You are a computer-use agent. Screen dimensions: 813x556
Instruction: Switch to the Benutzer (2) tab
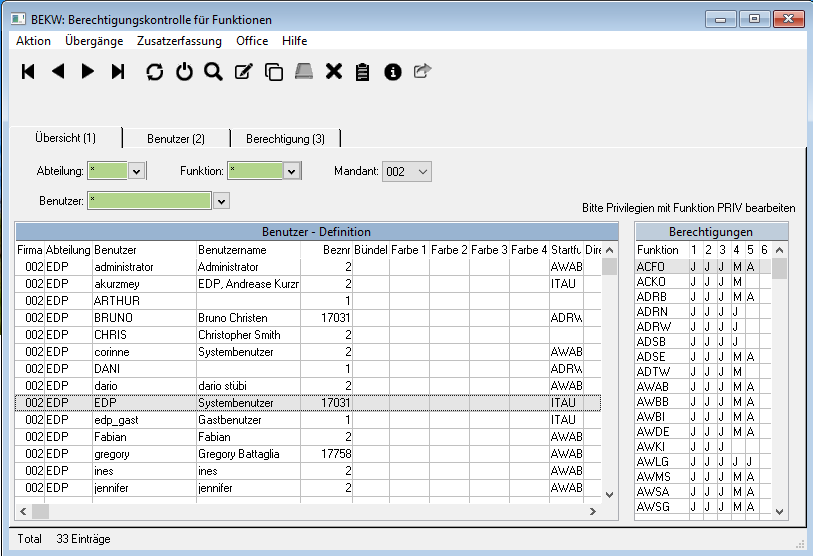(176, 138)
